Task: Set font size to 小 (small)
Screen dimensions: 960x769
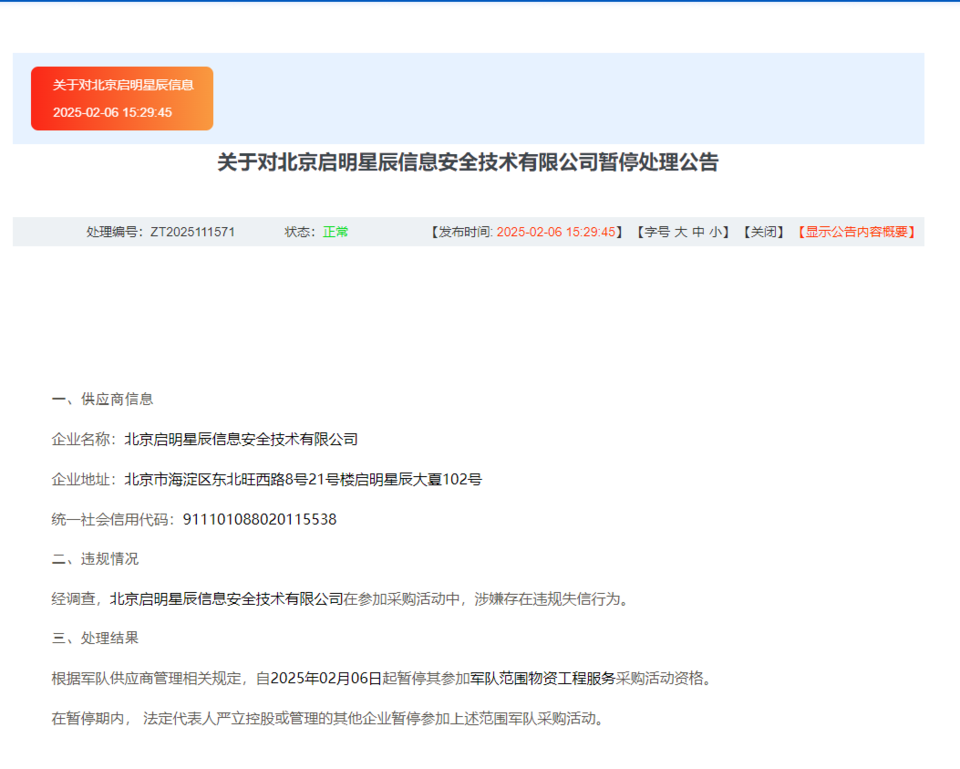Action: pos(716,232)
